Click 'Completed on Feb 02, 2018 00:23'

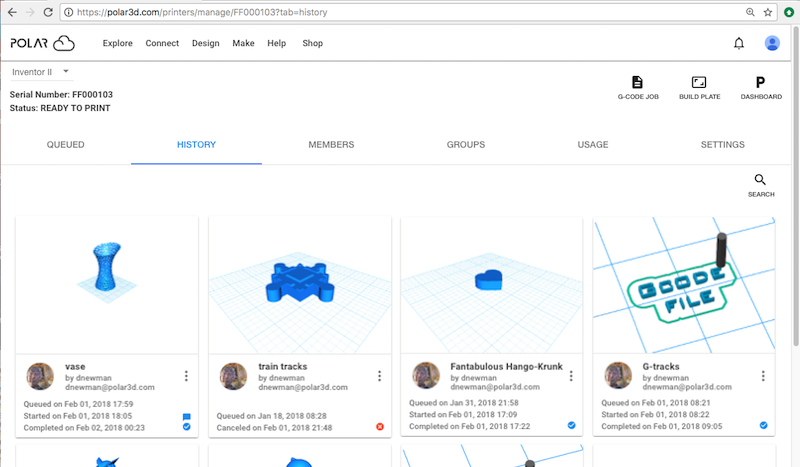point(84,428)
